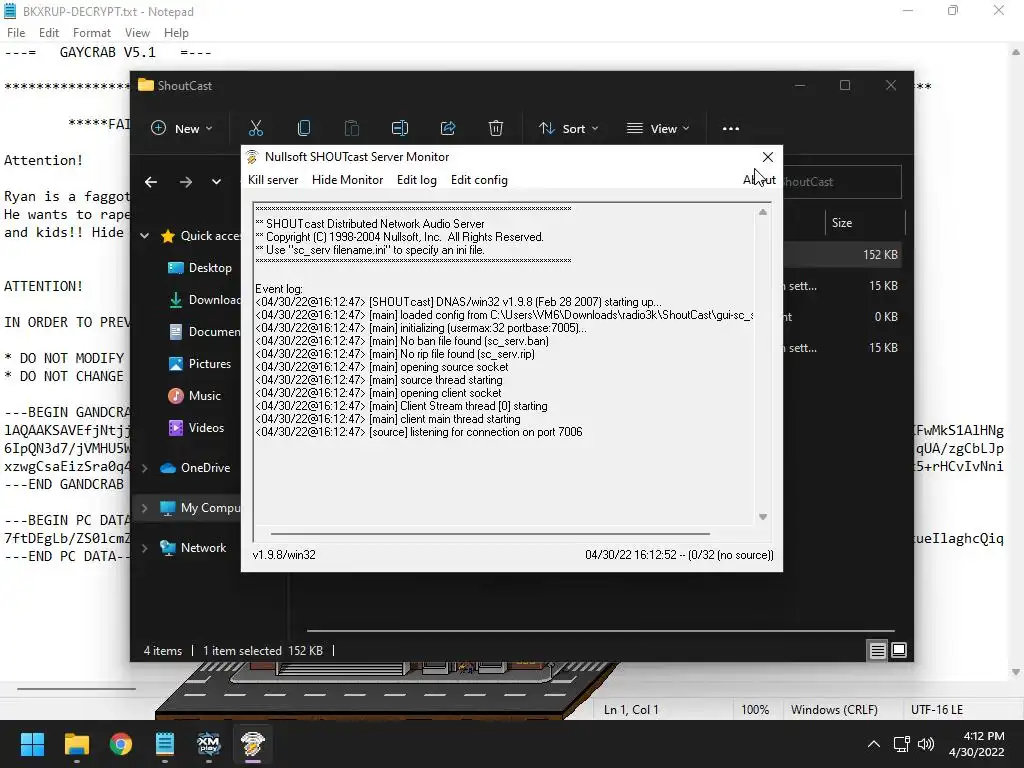Open the About menu in SHOUTcast Monitor
The height and width of the screenshot is (768, 1024).
pos(760,180)
